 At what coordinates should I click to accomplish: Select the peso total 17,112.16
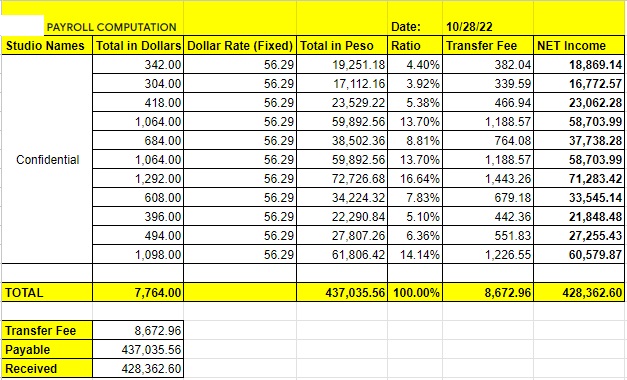point(342,83)
